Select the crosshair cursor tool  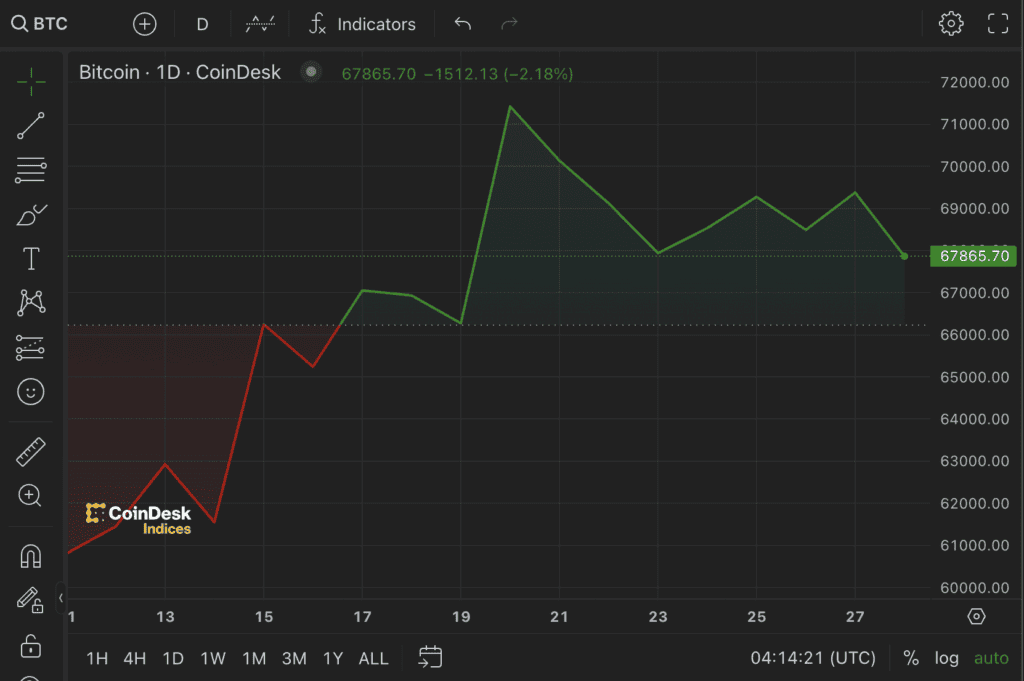tap(31, 82)
